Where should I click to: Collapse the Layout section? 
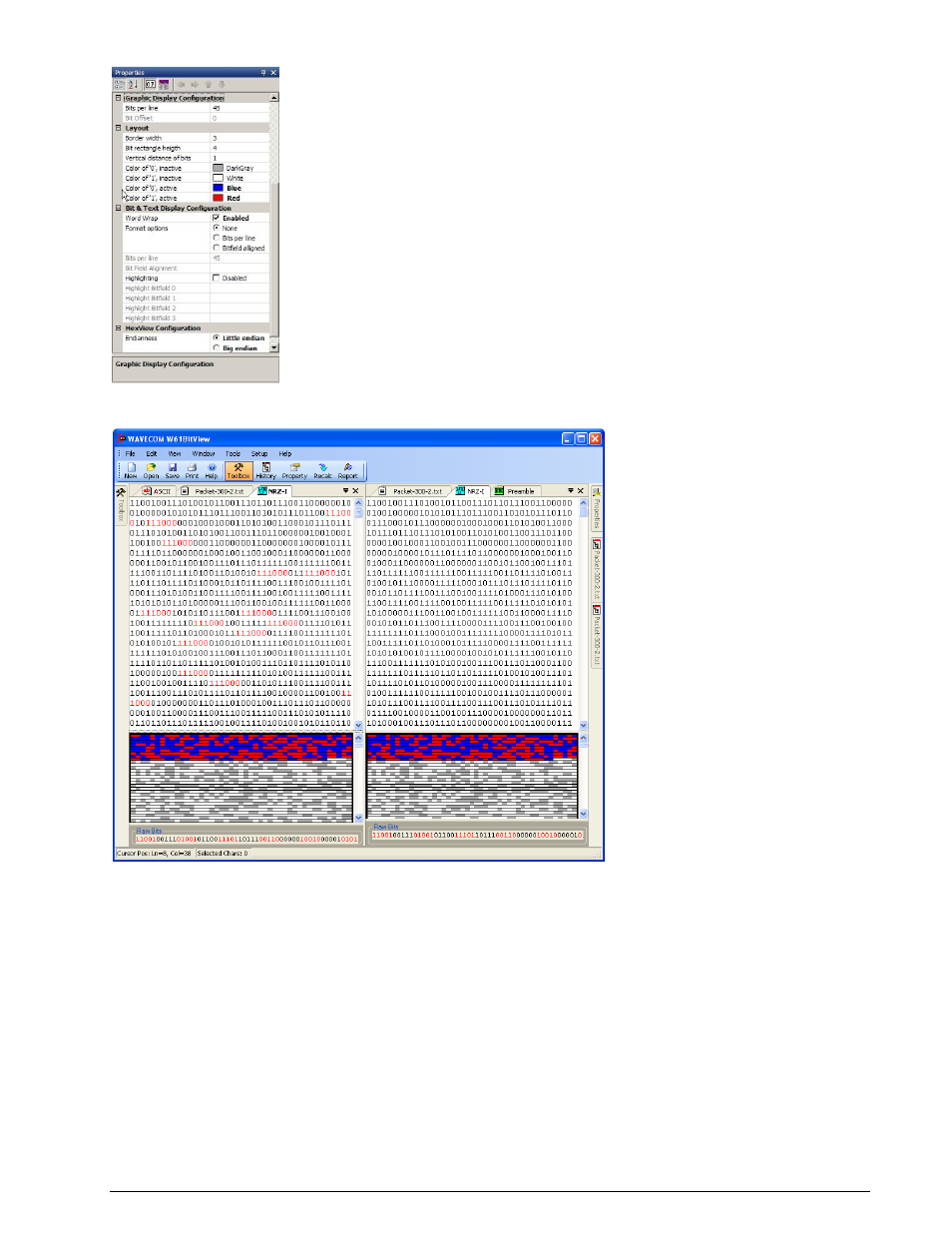coord(118,128)
